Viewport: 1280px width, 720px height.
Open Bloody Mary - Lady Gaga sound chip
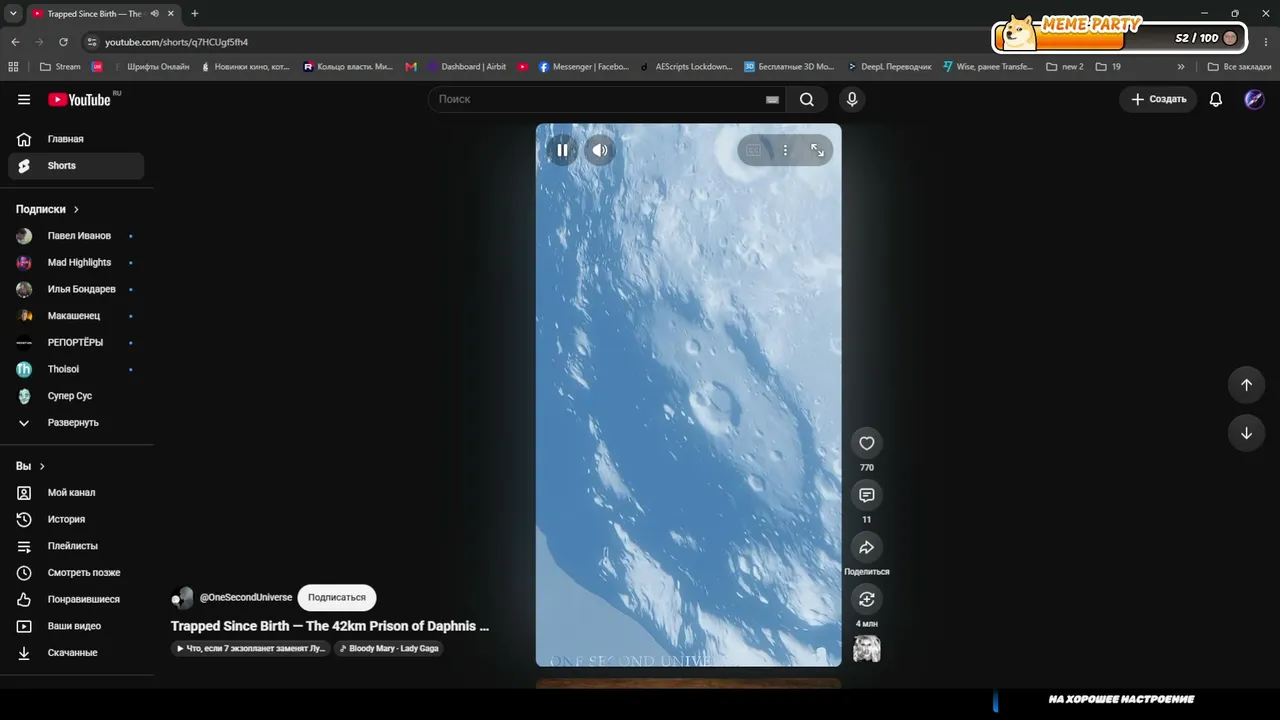(389, 648)
